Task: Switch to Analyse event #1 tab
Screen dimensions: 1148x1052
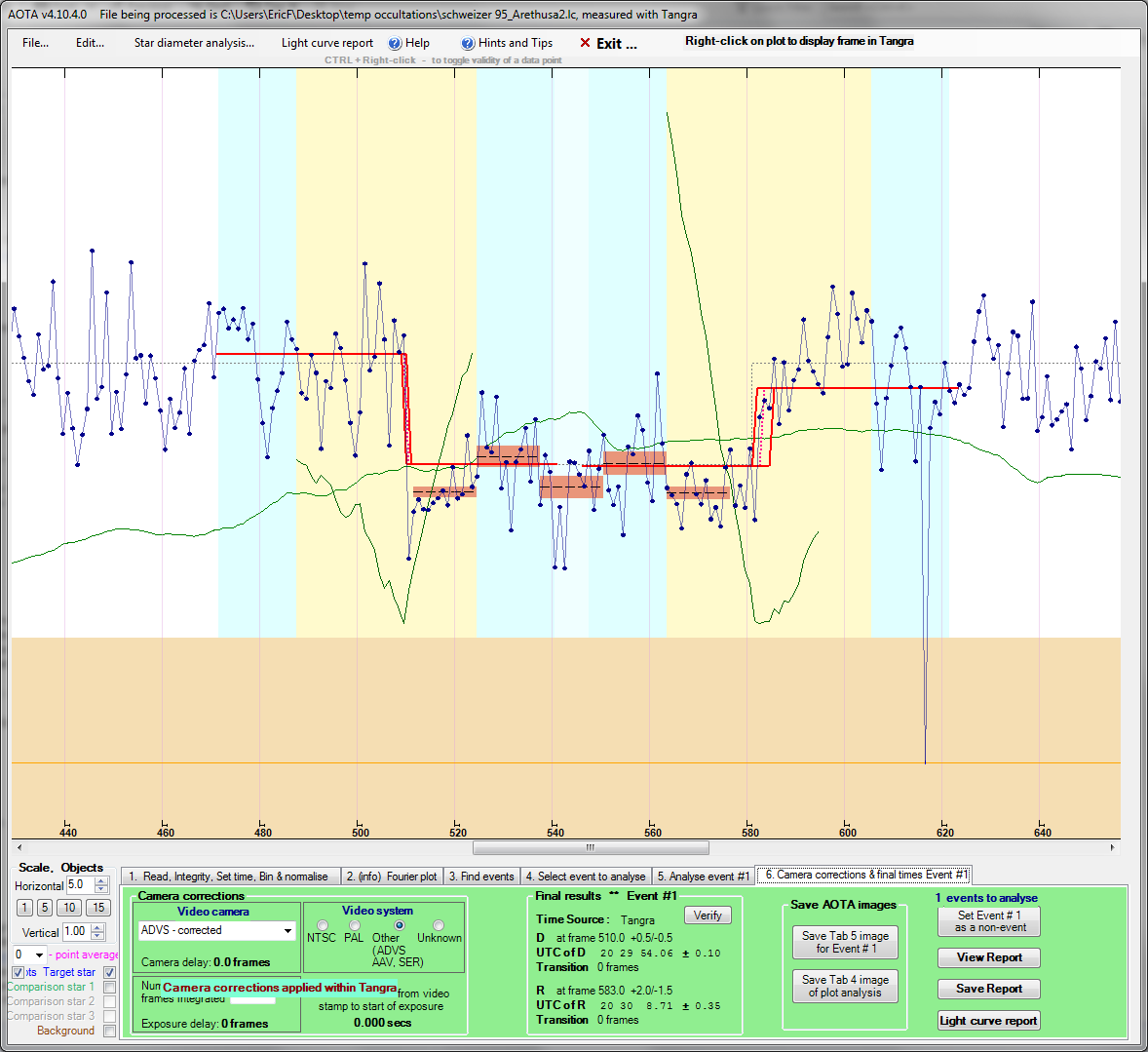Action: pyautogui.click(x=703, y=877)
